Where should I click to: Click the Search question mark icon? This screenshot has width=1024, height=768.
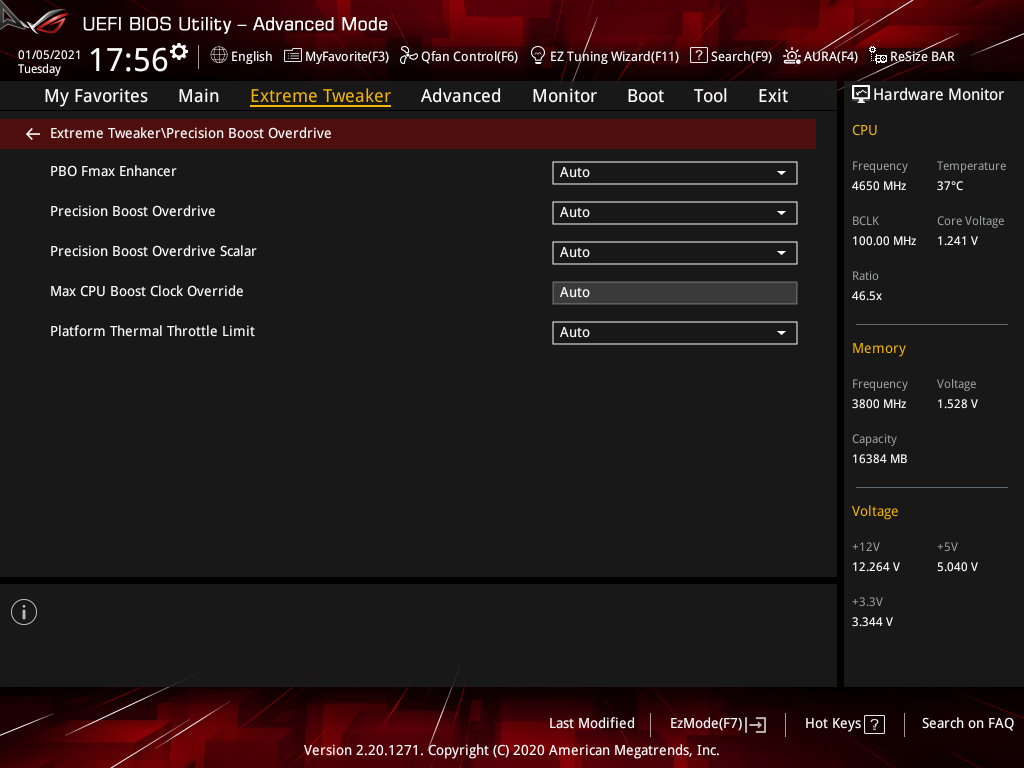pyautogui.click(x=698, y=56)
